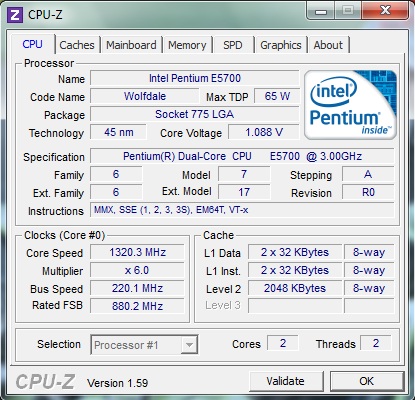The width and height of the screenshot is (415, 400).
Task: Click the Cores value 2
Action: point(283,343)
